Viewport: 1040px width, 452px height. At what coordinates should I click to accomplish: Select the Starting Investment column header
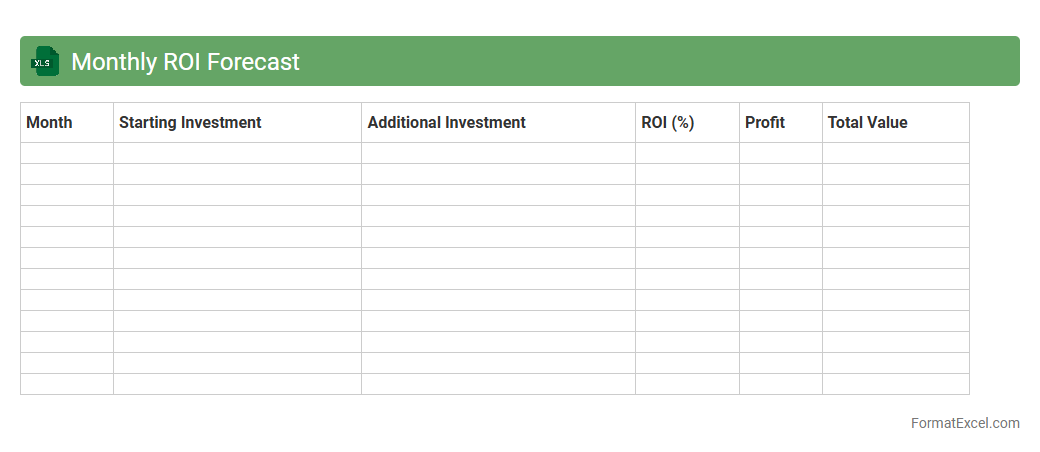click(x=190, y=122)
